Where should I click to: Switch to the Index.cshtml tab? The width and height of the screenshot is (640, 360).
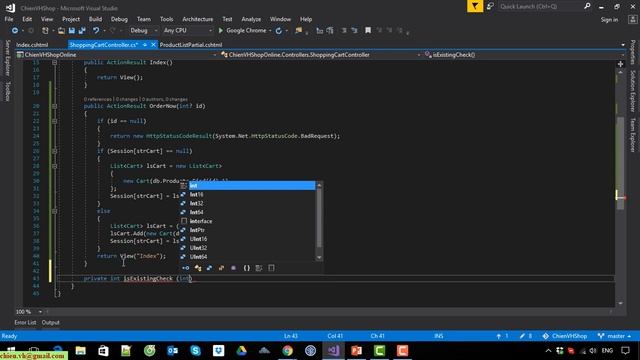click(x=32, y=45)
